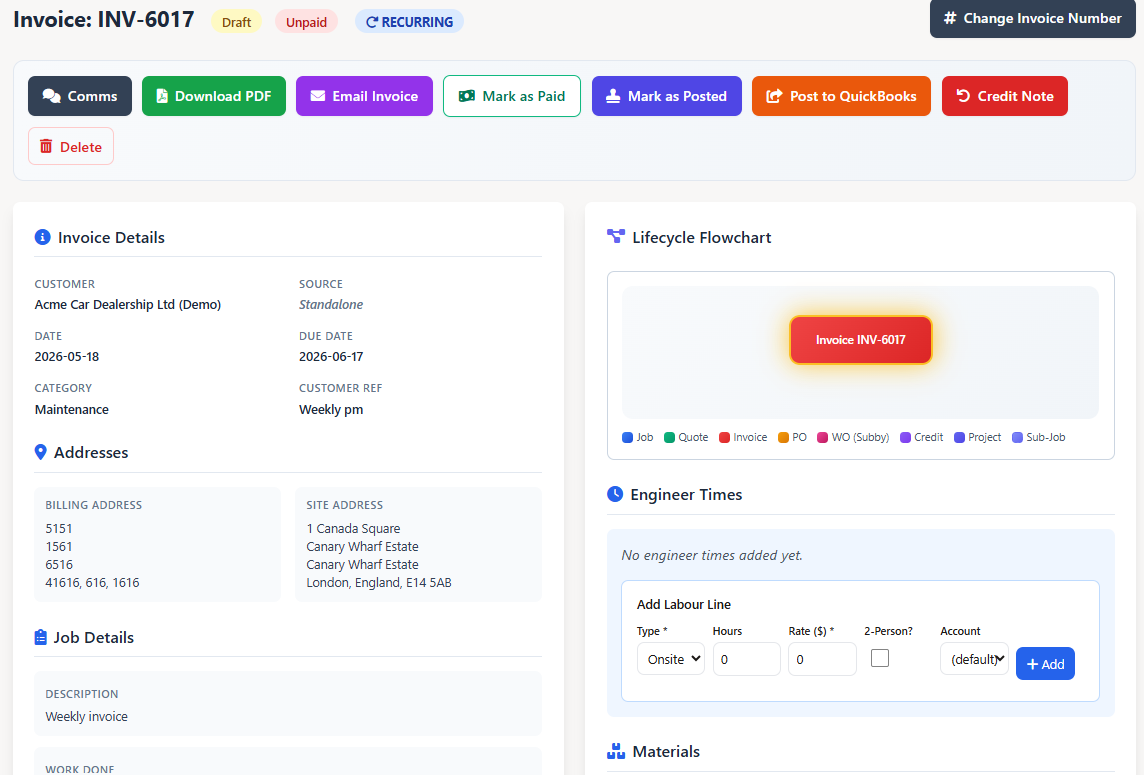Click the Unpaid status badge
This screenshot has height=775, width=1144.
[x=306, y=22]
